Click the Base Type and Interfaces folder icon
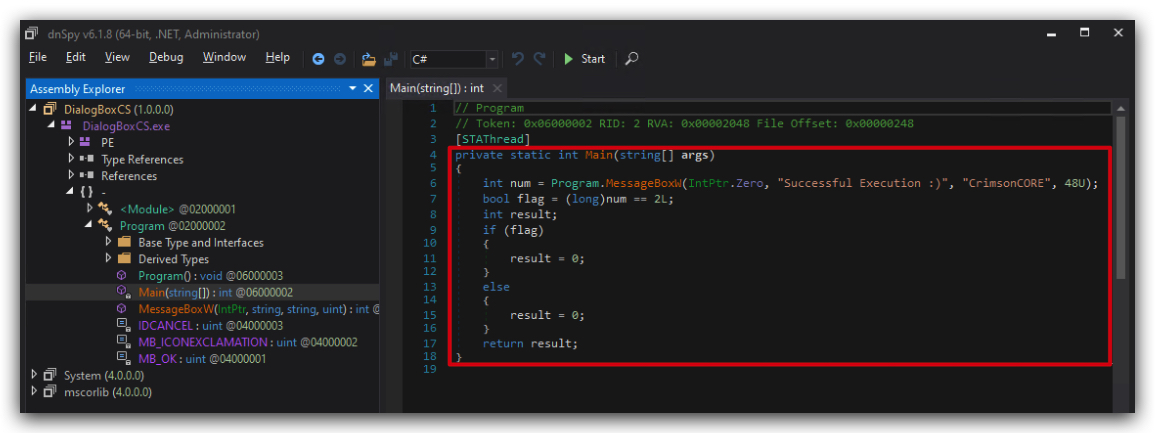 [124, 242]
